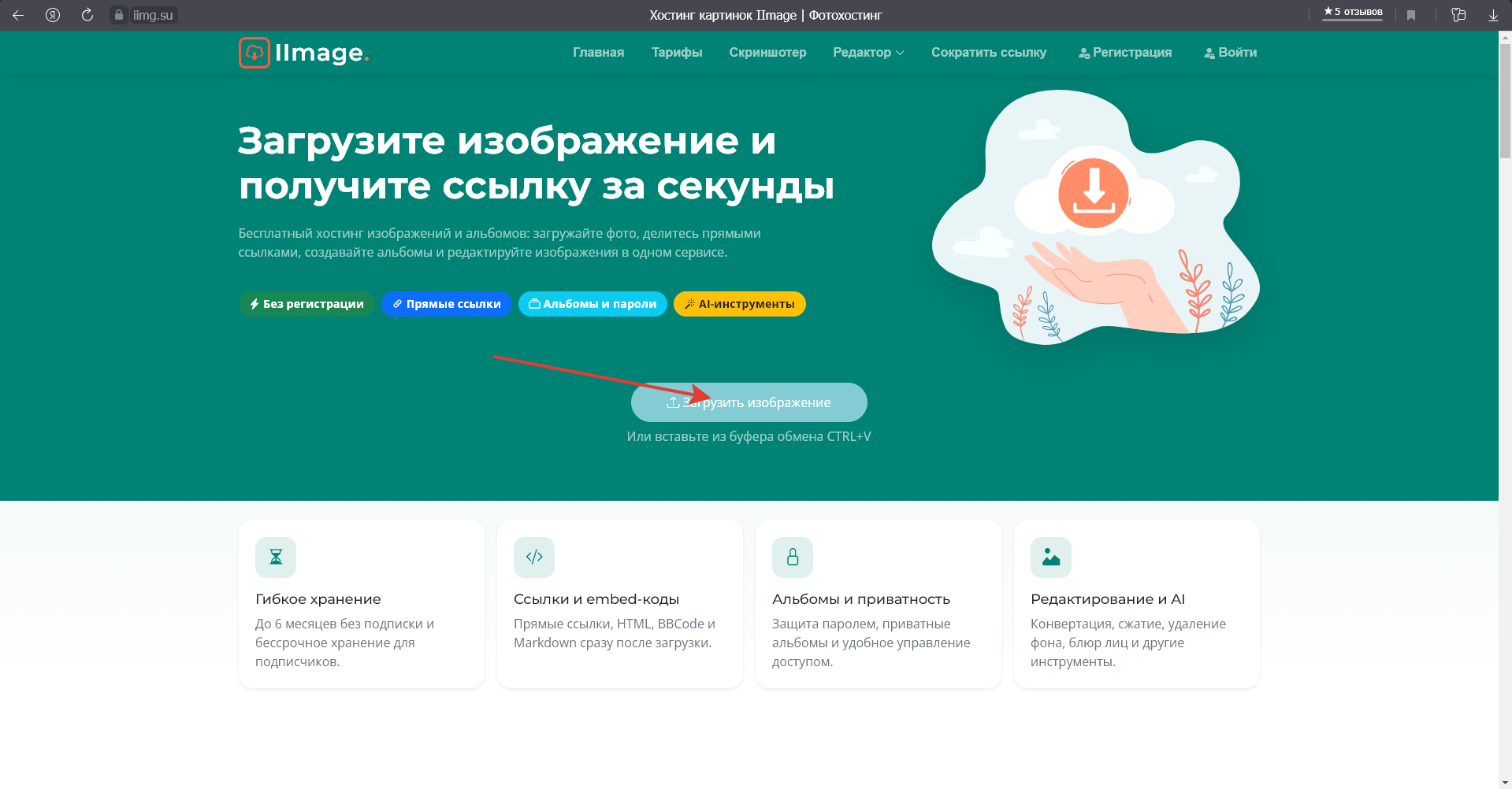Open browser extensions icon
Screen dimensions: 1512x789
[x=1458, y=15]
